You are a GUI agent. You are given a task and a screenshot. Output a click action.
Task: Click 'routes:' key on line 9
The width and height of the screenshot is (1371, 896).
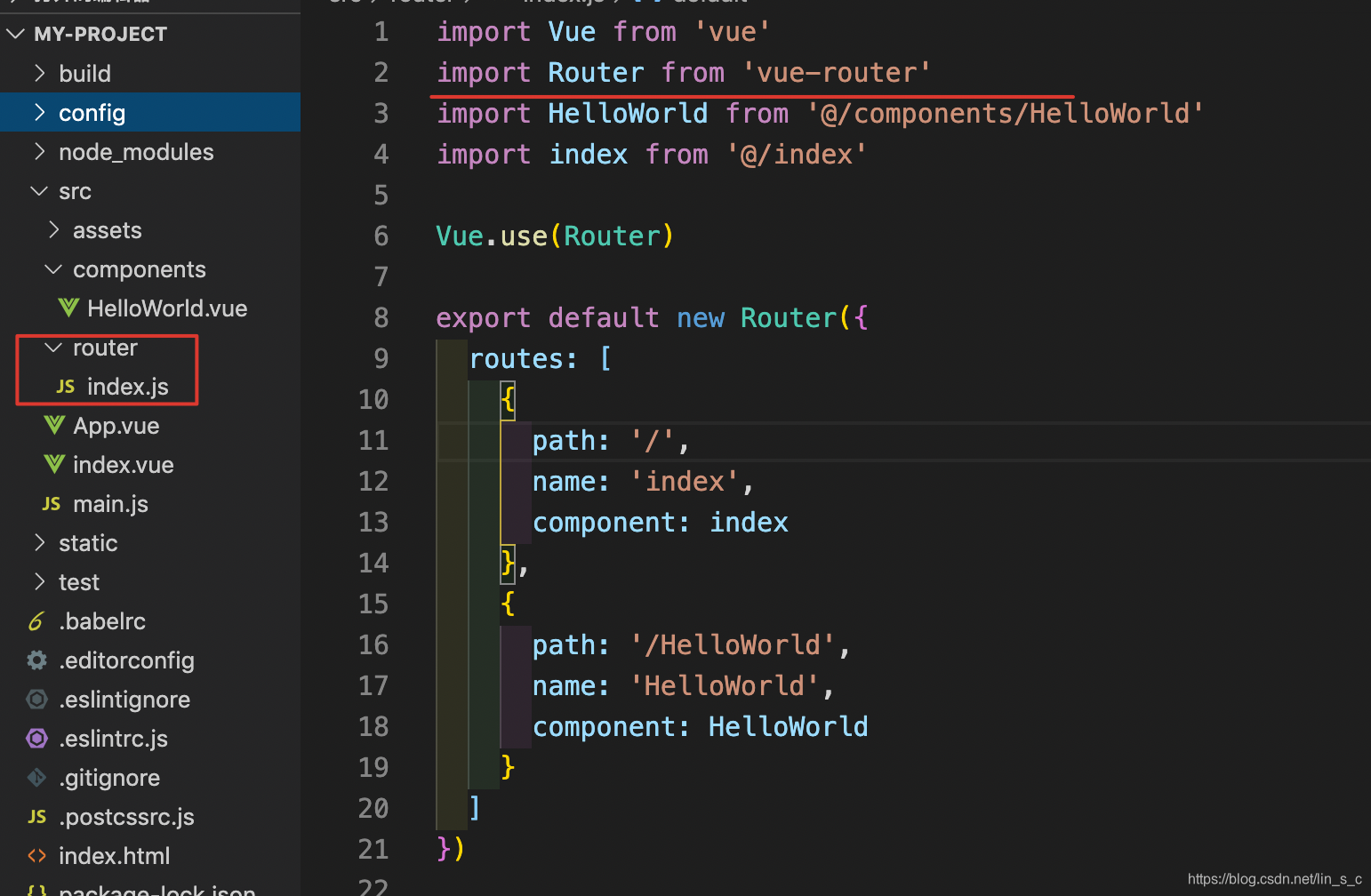pyautogui.click(x=524, y=358)
